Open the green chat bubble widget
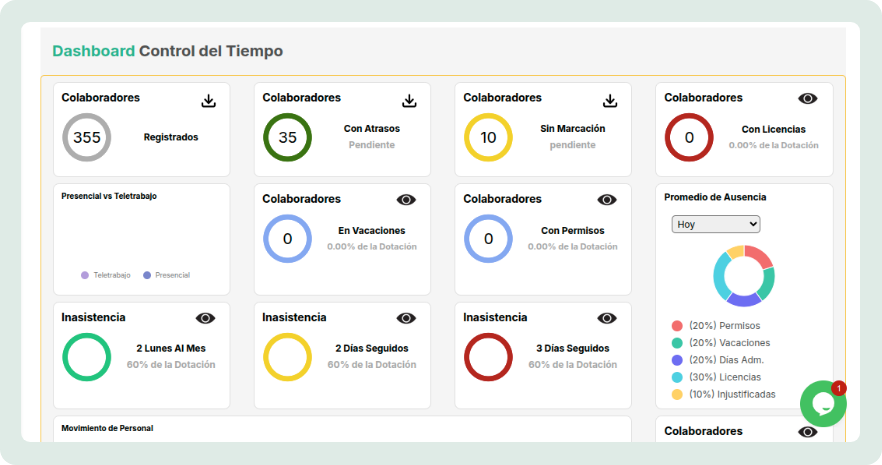Image resolution: width=882 pixels, height=465 pixels. click(x=823, y=403)
